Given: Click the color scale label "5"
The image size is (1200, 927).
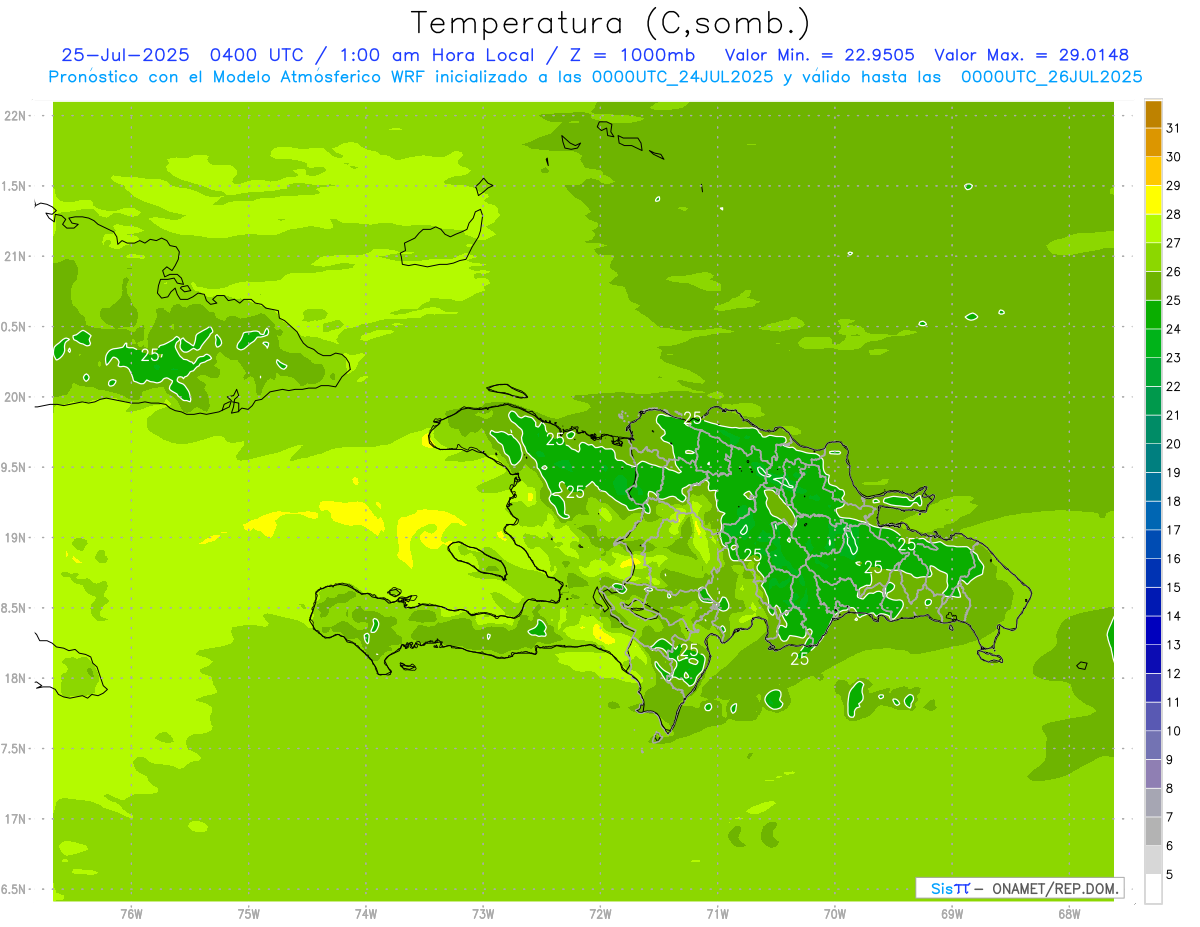Looking at the screenshot, I should pos(1170,874).
